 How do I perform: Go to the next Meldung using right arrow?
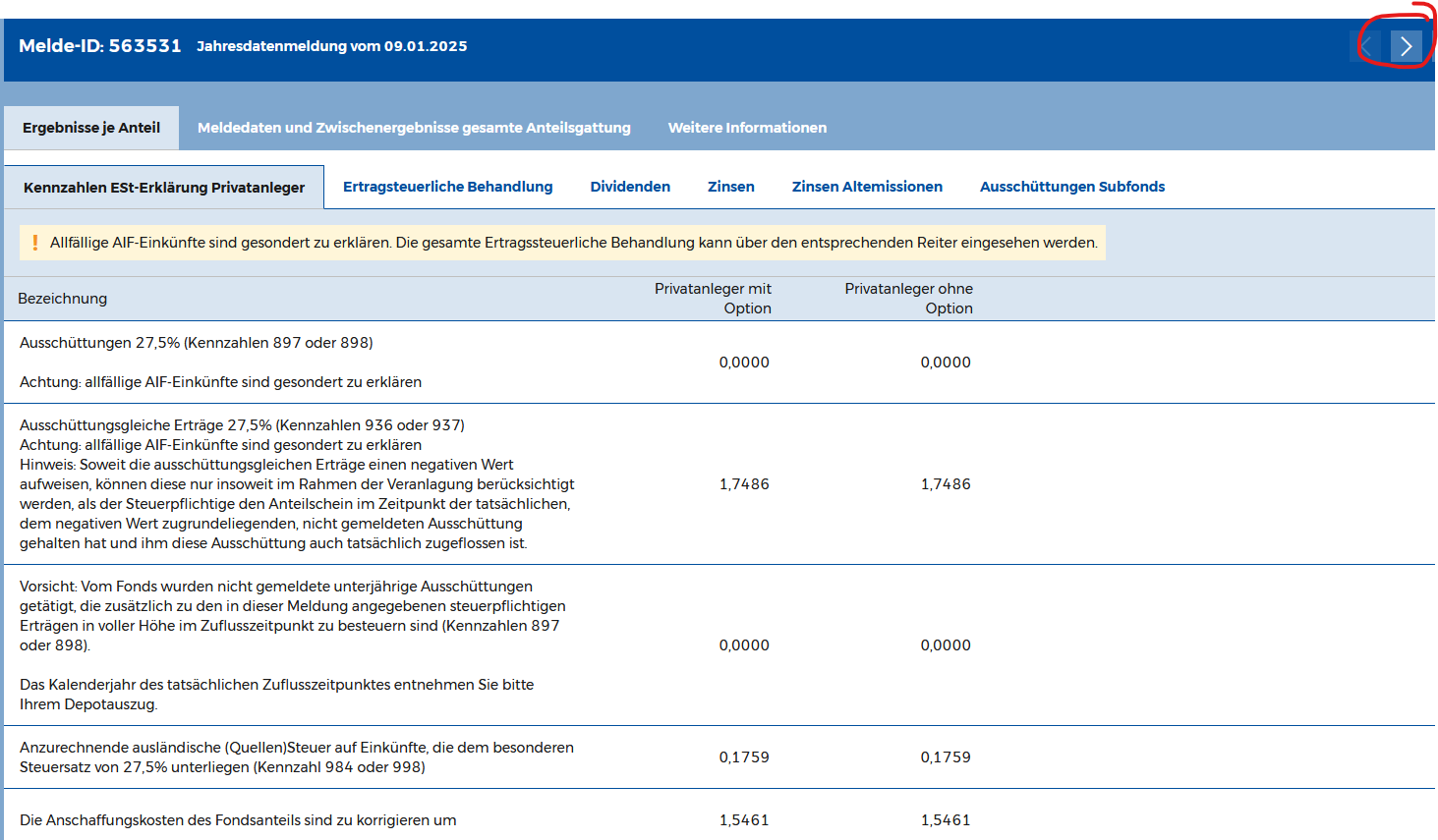tap(1406, 46)
